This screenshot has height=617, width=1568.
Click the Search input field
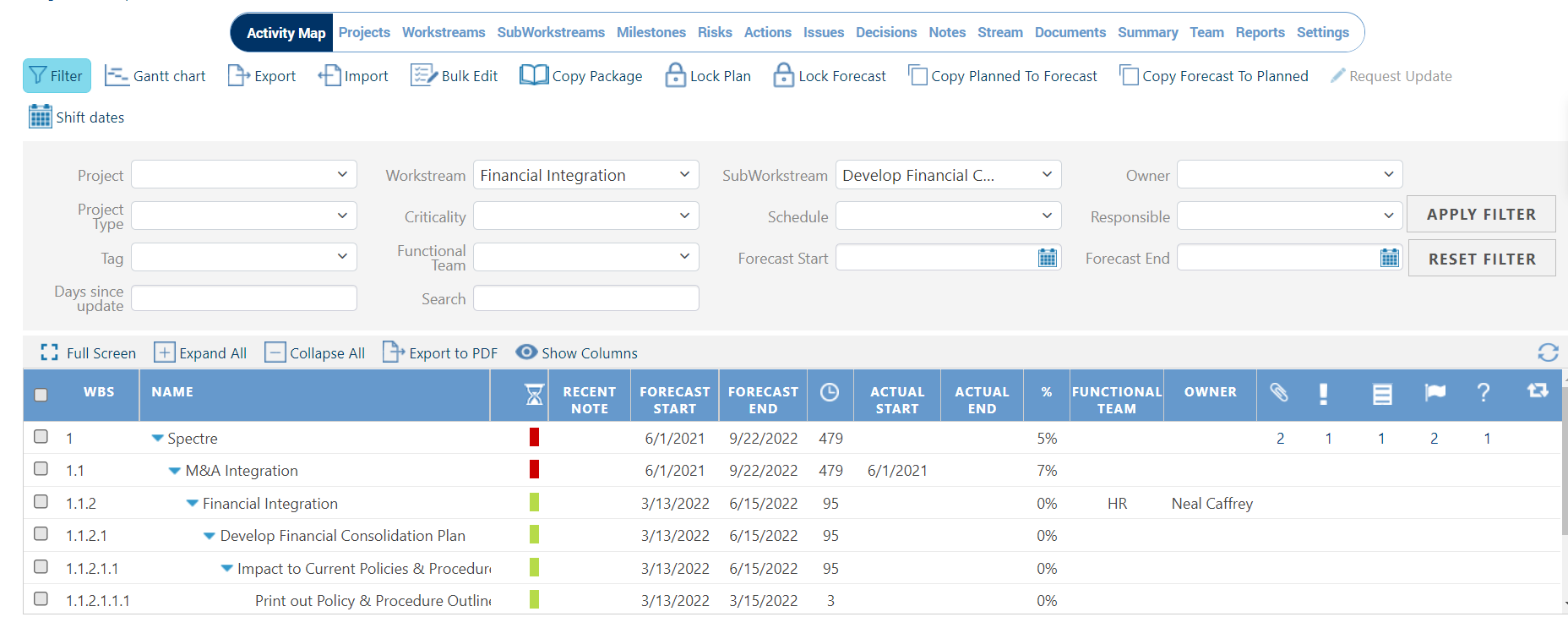pyautogui.click(x=586, y=298)
